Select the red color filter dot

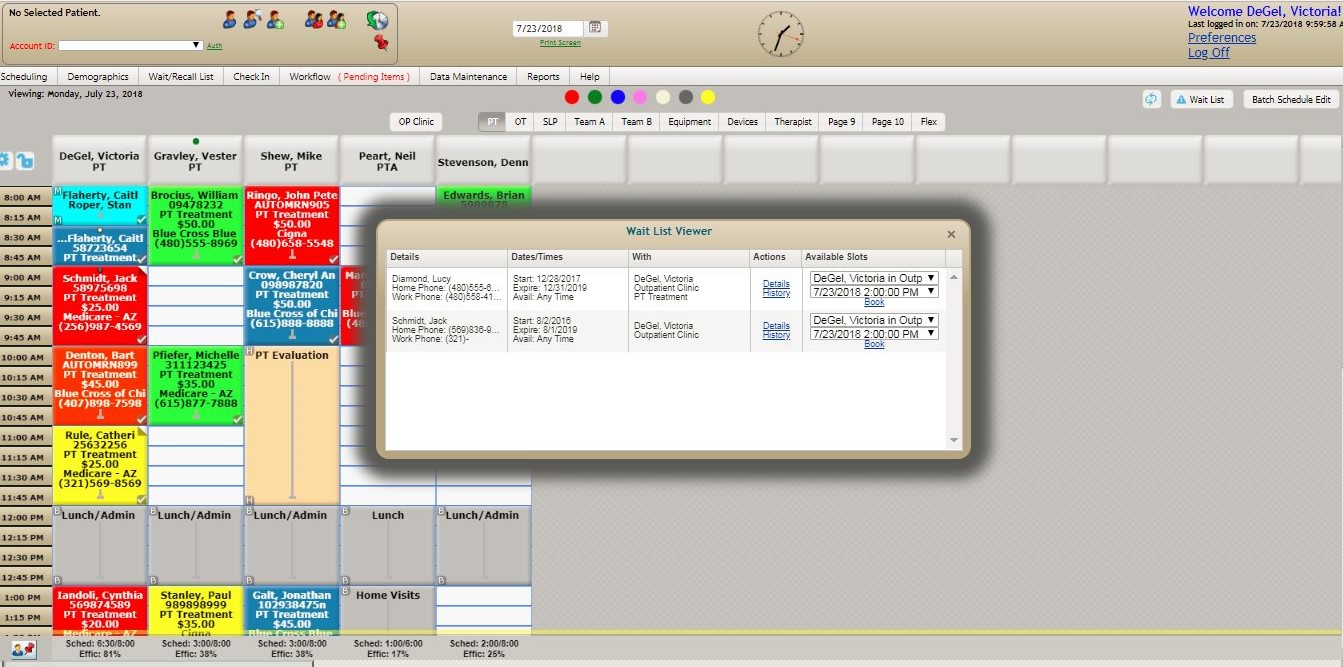tap(572, 97)
